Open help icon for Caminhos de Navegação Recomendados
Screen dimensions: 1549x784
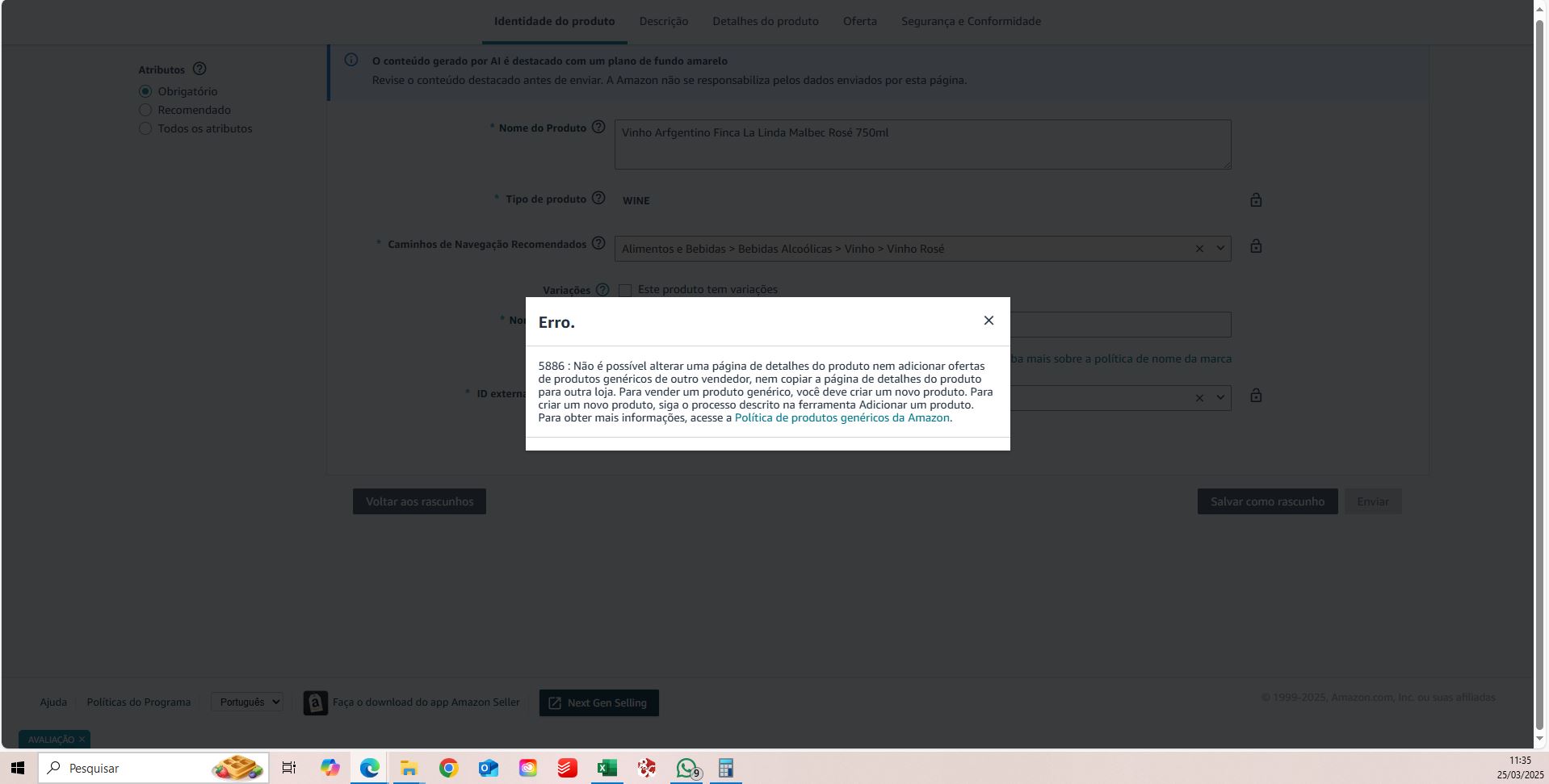click(598, 243)
